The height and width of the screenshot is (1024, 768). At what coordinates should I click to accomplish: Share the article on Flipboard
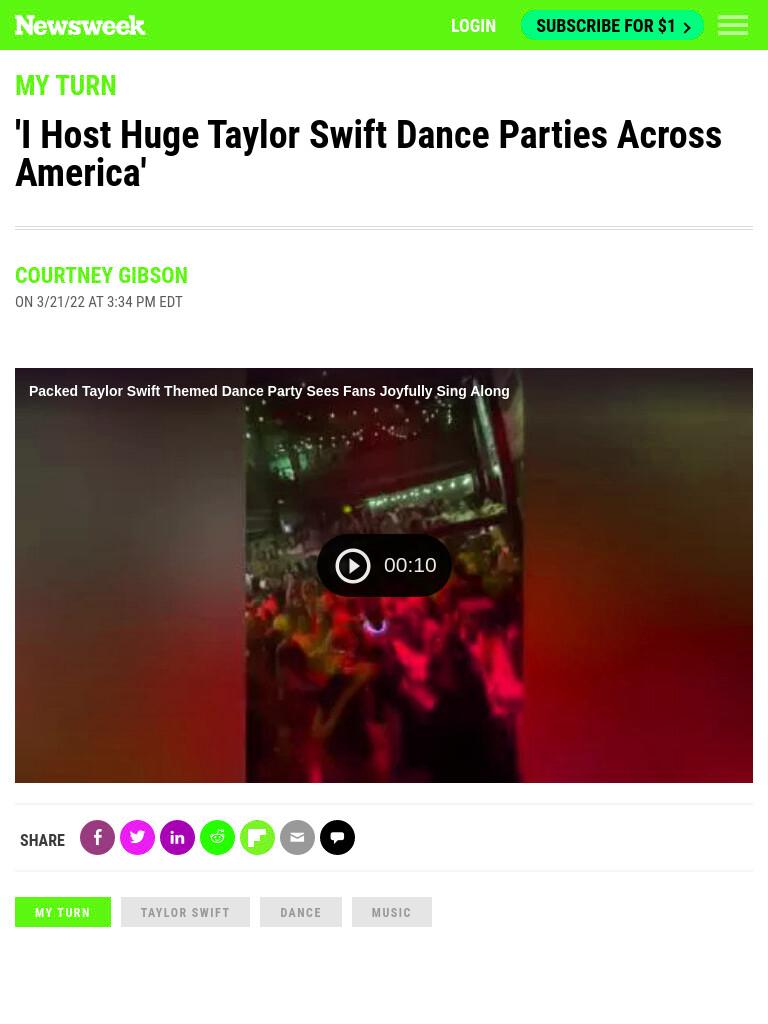coord(257,837)
